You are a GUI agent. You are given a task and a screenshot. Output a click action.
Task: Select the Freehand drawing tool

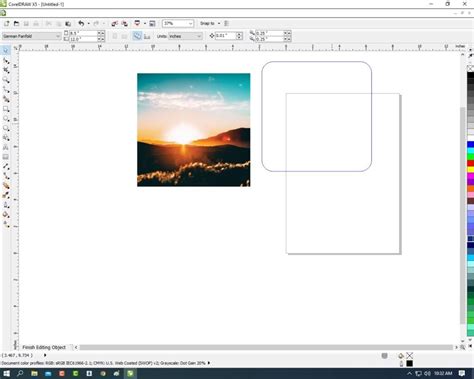point(6,89)
